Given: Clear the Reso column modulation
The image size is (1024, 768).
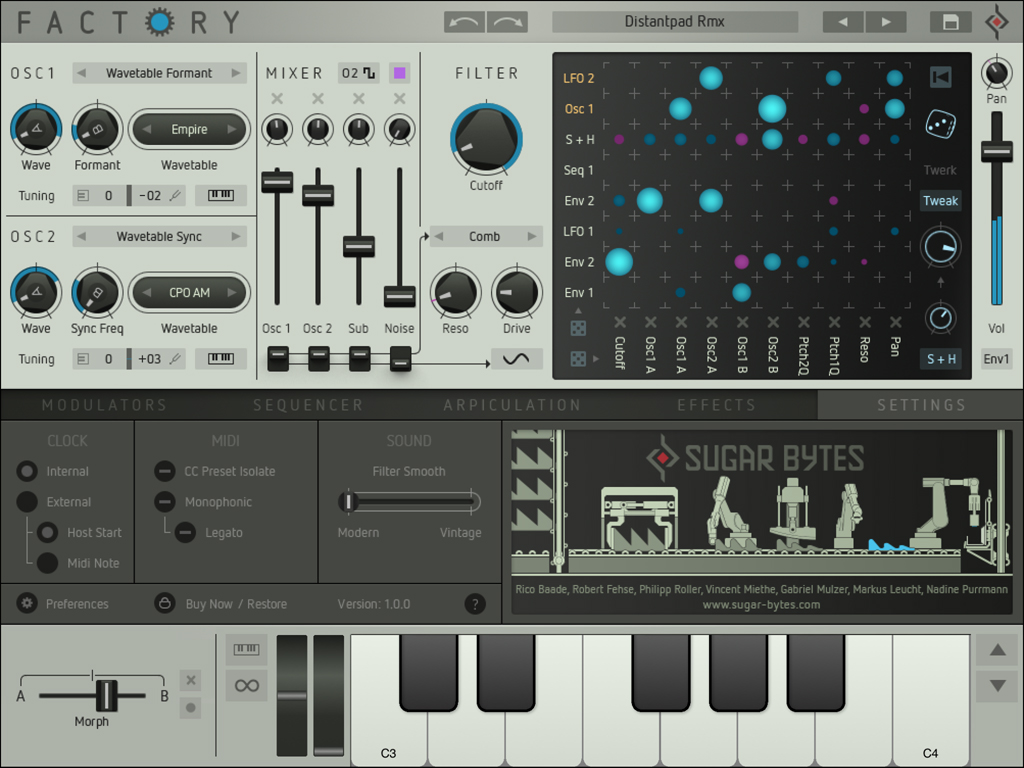Looking at the screenshot, I should pyautogui.click(x=865, y=322).
